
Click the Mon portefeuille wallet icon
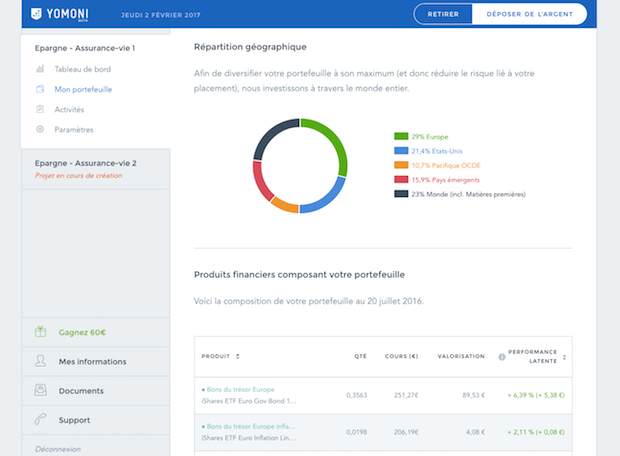(40, 89)
